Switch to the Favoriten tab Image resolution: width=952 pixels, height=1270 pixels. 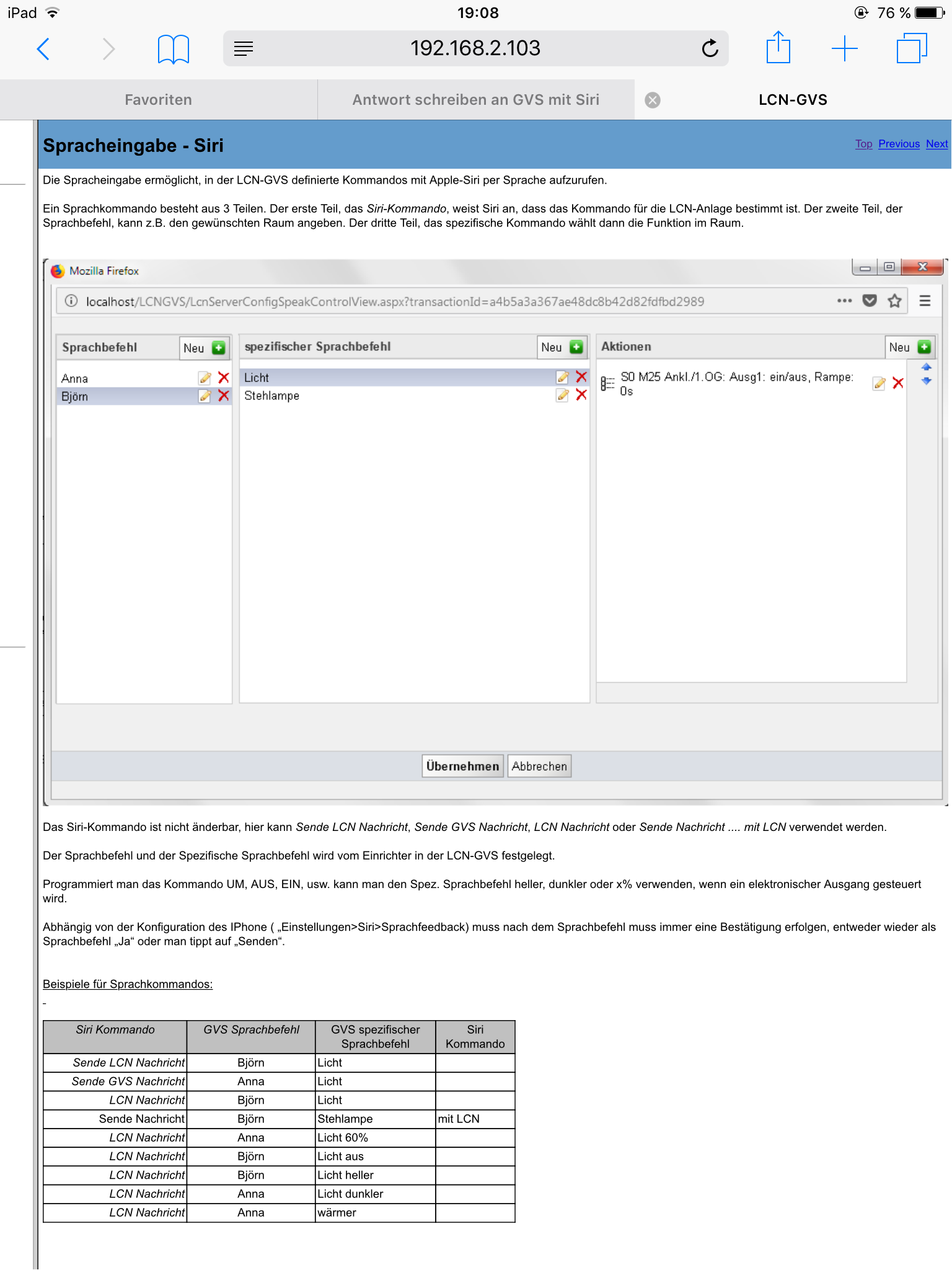158,100
